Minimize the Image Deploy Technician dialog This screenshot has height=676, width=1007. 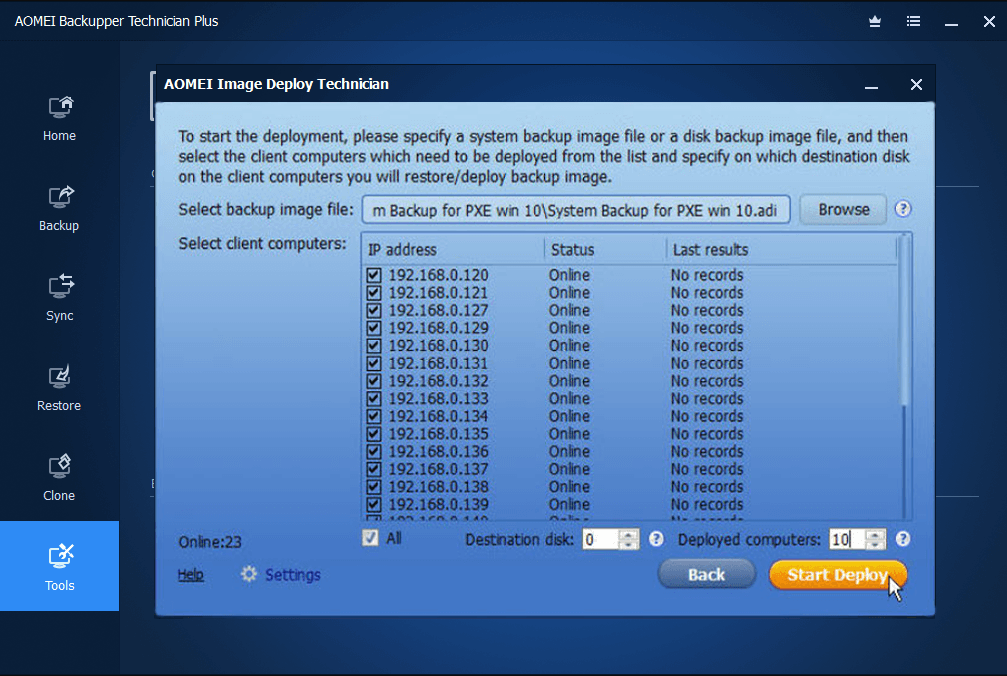pyautogui.click(x=871, y=85)
